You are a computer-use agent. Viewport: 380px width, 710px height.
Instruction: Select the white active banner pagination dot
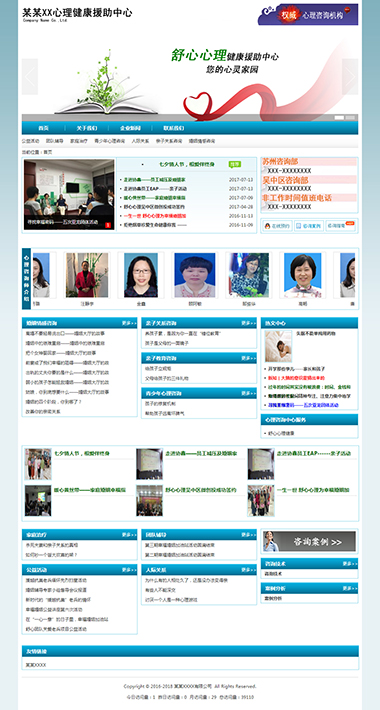(x=339, y=117)
